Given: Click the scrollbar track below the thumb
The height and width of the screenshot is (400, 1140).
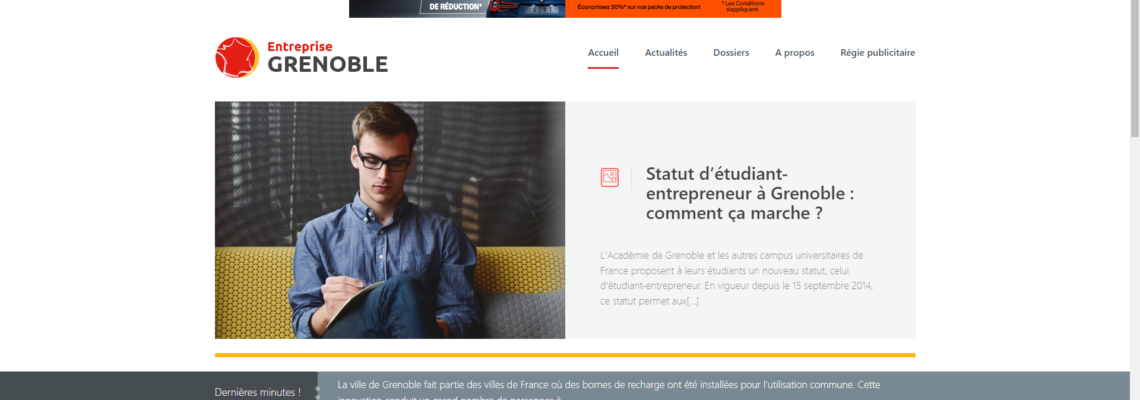Looking at the screenshot, I should click(x=1135, y=269).
